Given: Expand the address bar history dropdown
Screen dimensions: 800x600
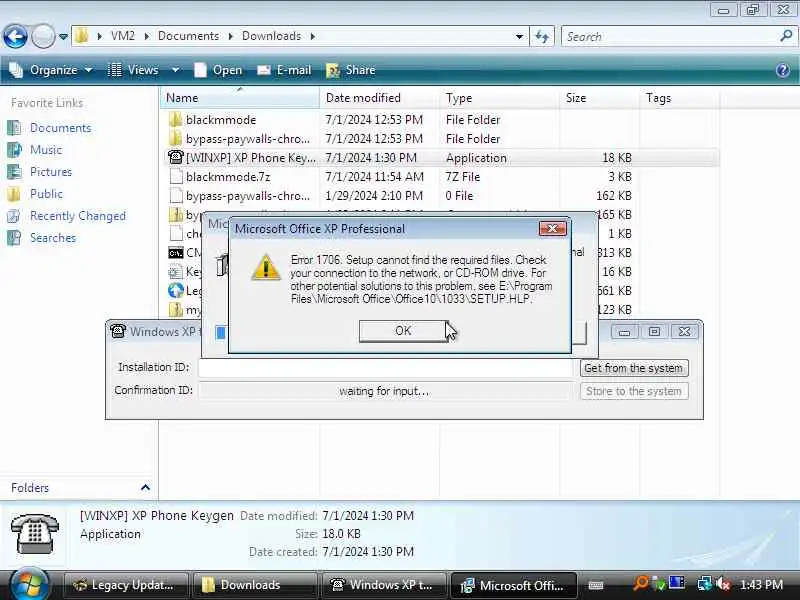Looking at the screenshot, I should 519,36.
